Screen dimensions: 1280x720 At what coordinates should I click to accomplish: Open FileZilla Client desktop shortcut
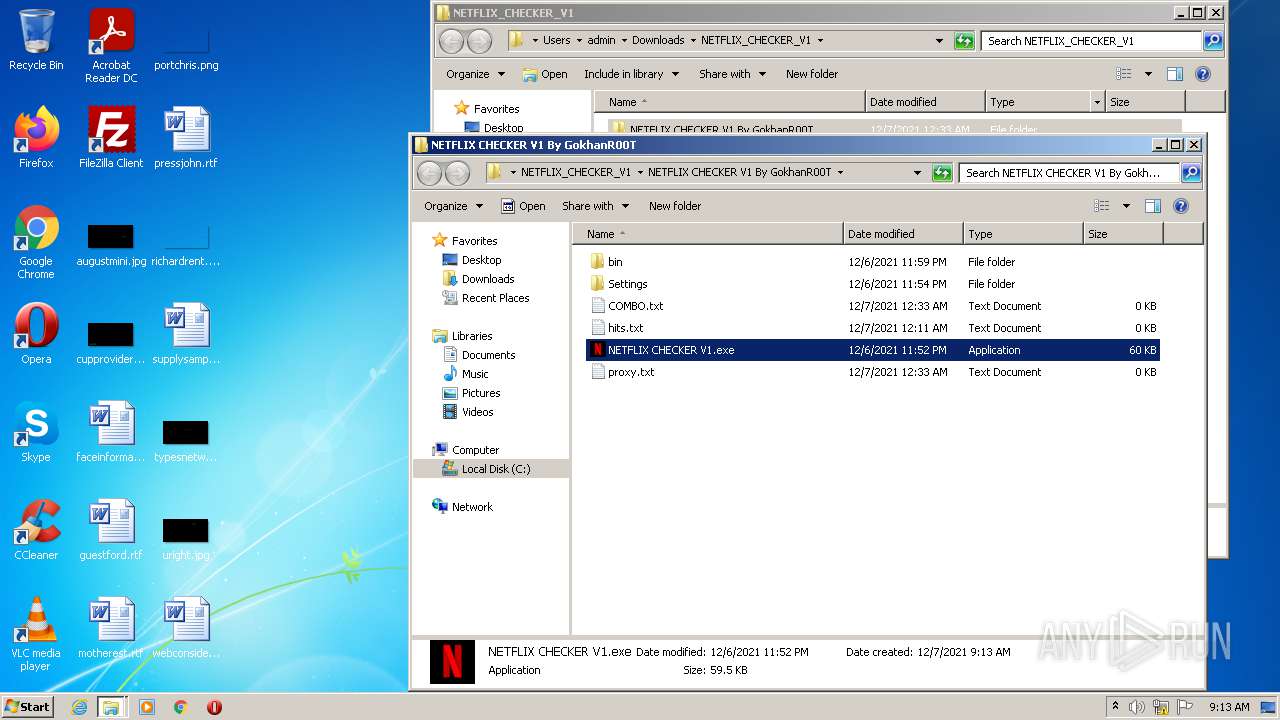[x=111, y=137]
